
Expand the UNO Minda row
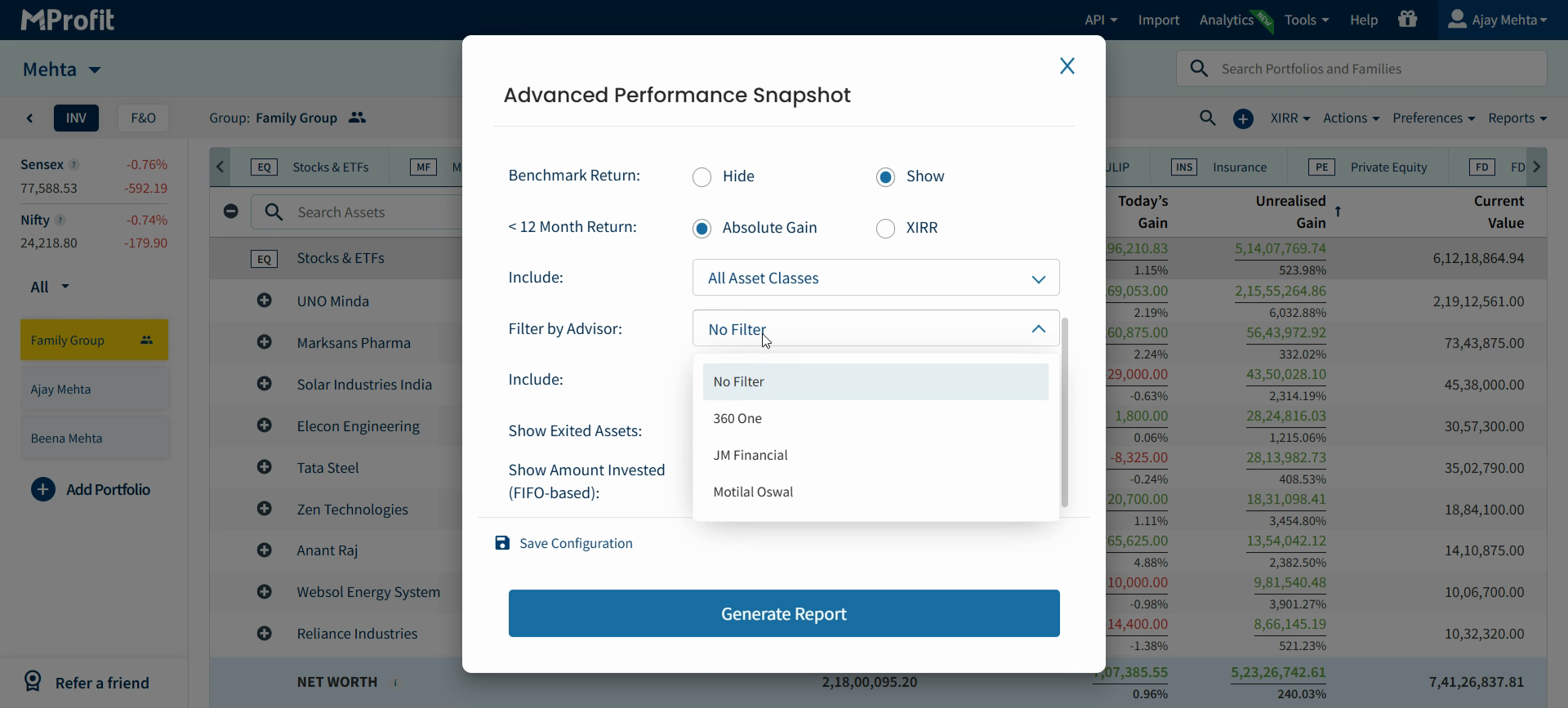264,301
